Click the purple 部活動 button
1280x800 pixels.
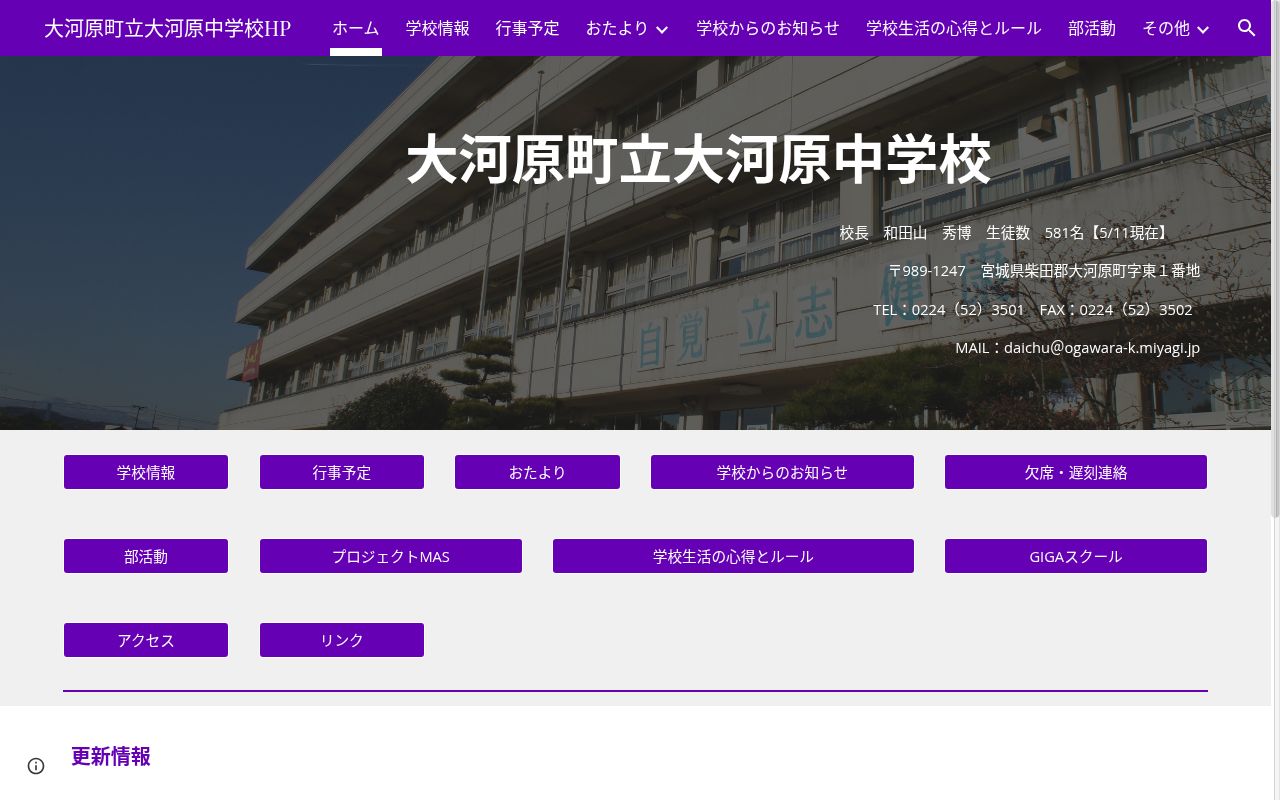(x=146, y=556)
